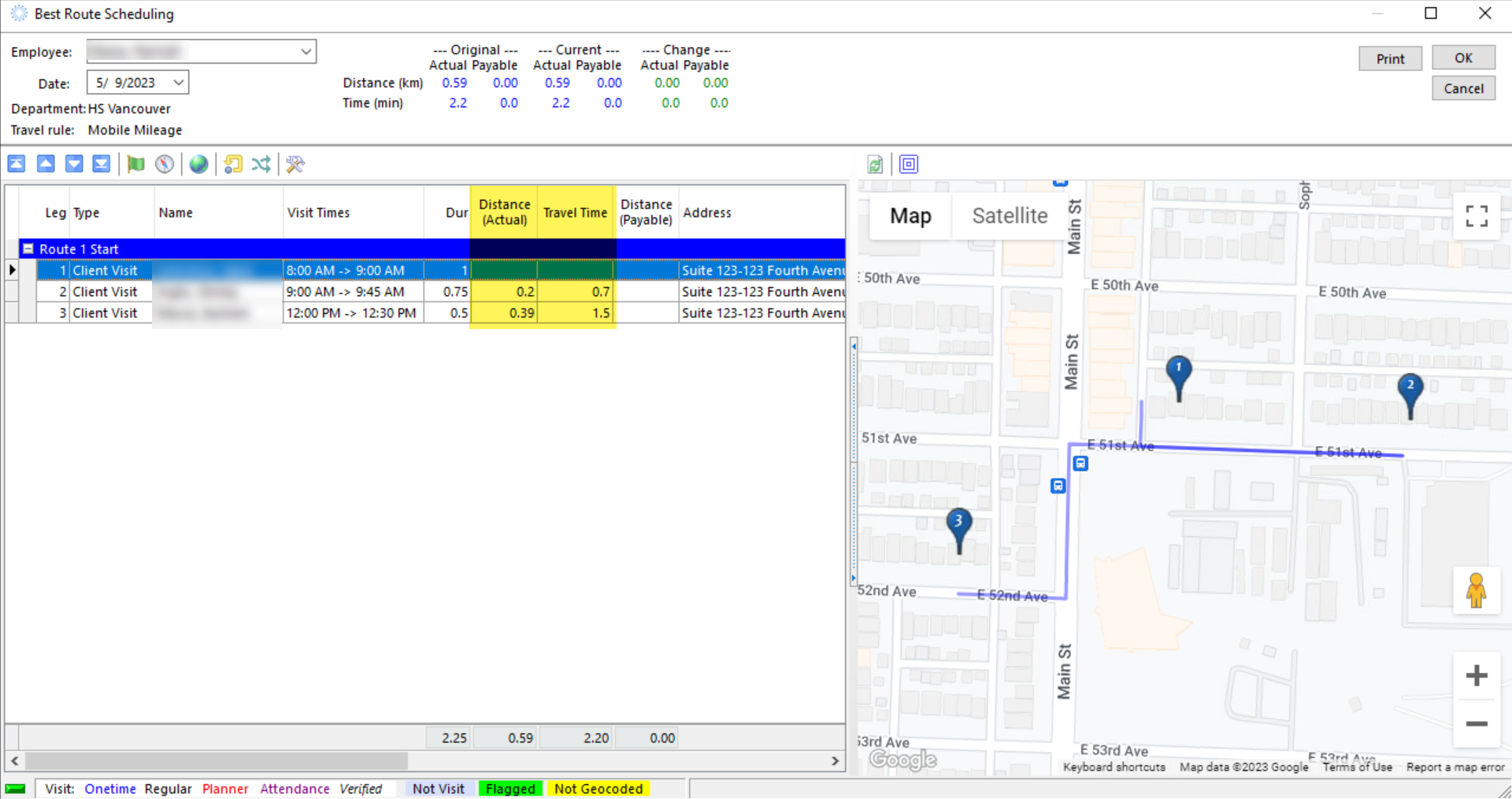
Task: Move the visit down one position
Action: click(x=73, y=164)
